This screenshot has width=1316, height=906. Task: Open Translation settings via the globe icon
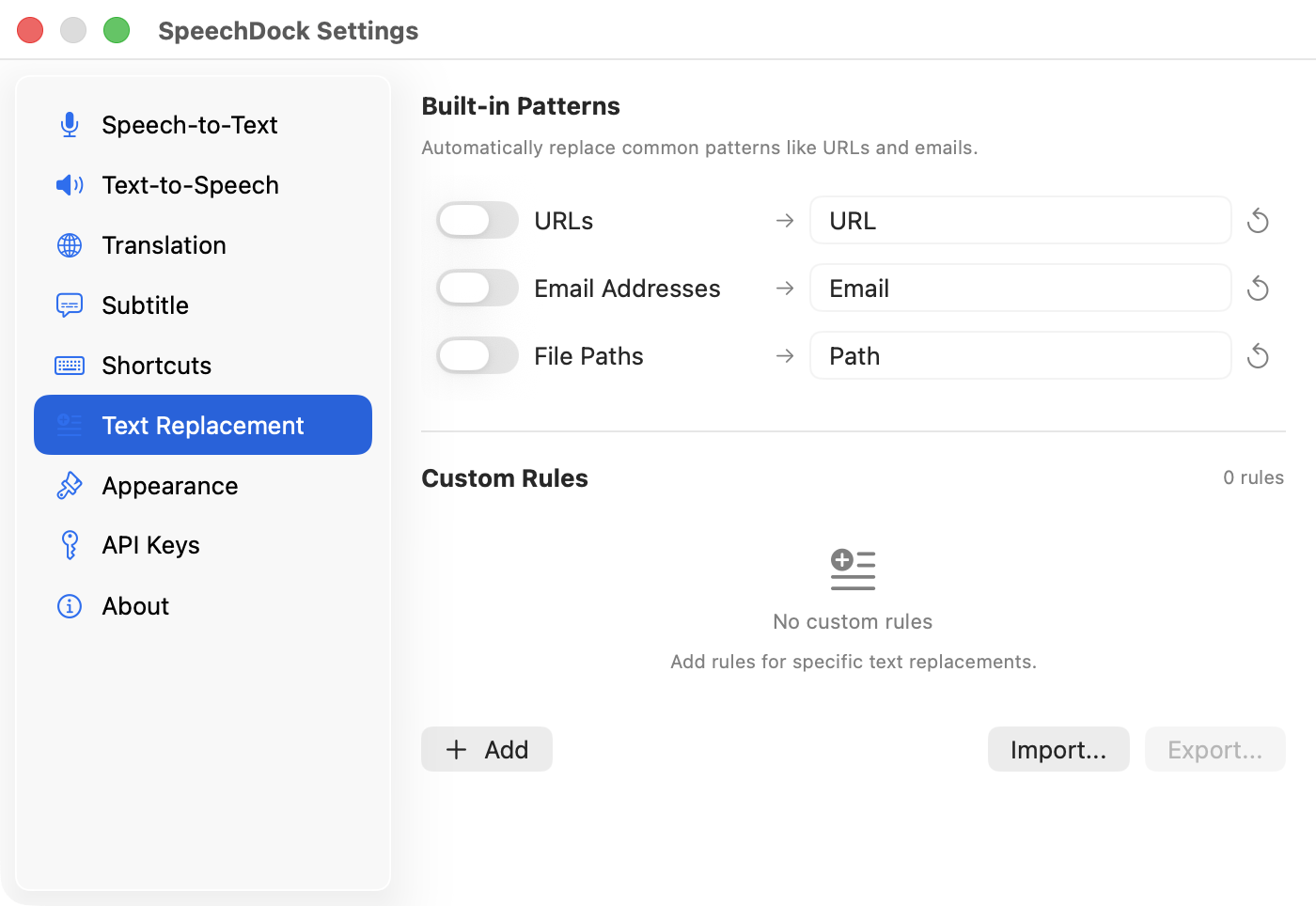coord(69,245)
